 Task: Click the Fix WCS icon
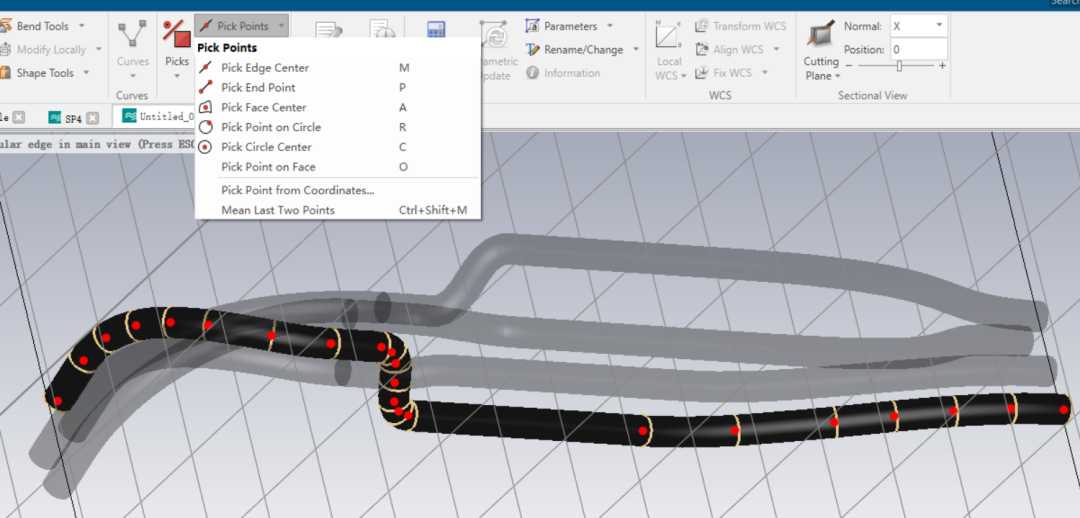click(702, 72)
